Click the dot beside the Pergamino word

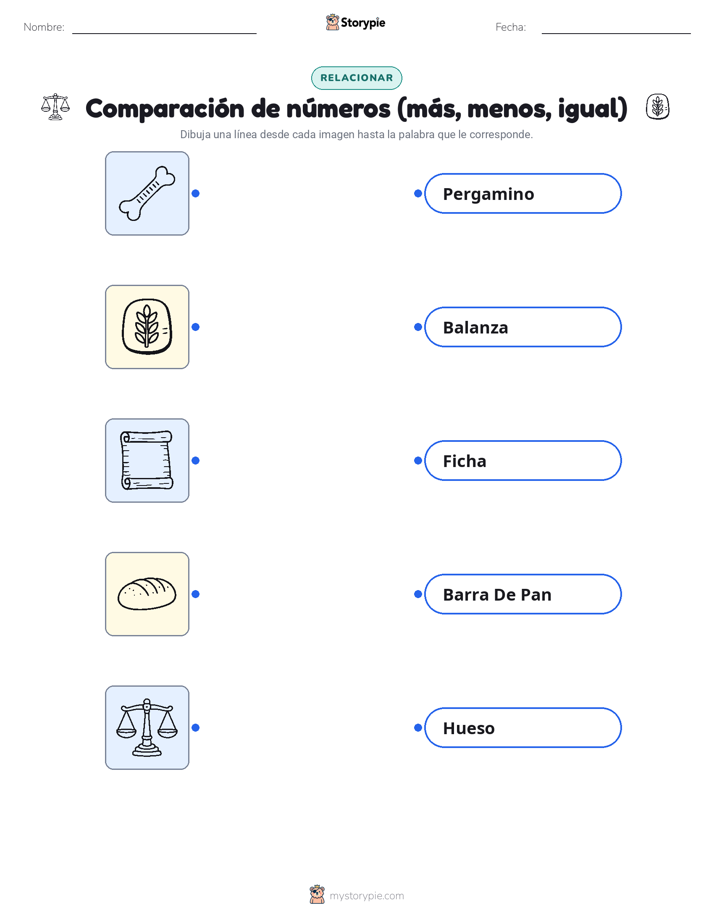(418, 193)
